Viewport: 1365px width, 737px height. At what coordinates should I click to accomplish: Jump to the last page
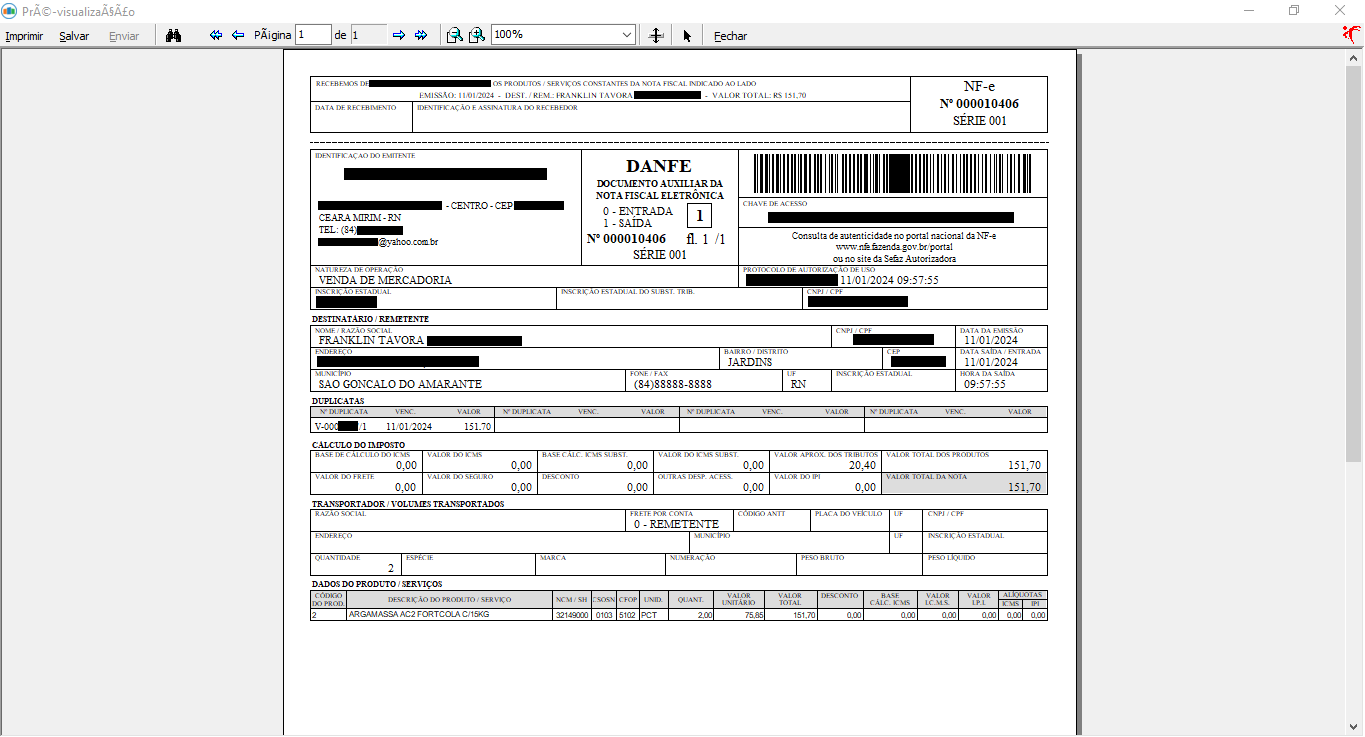421,35
